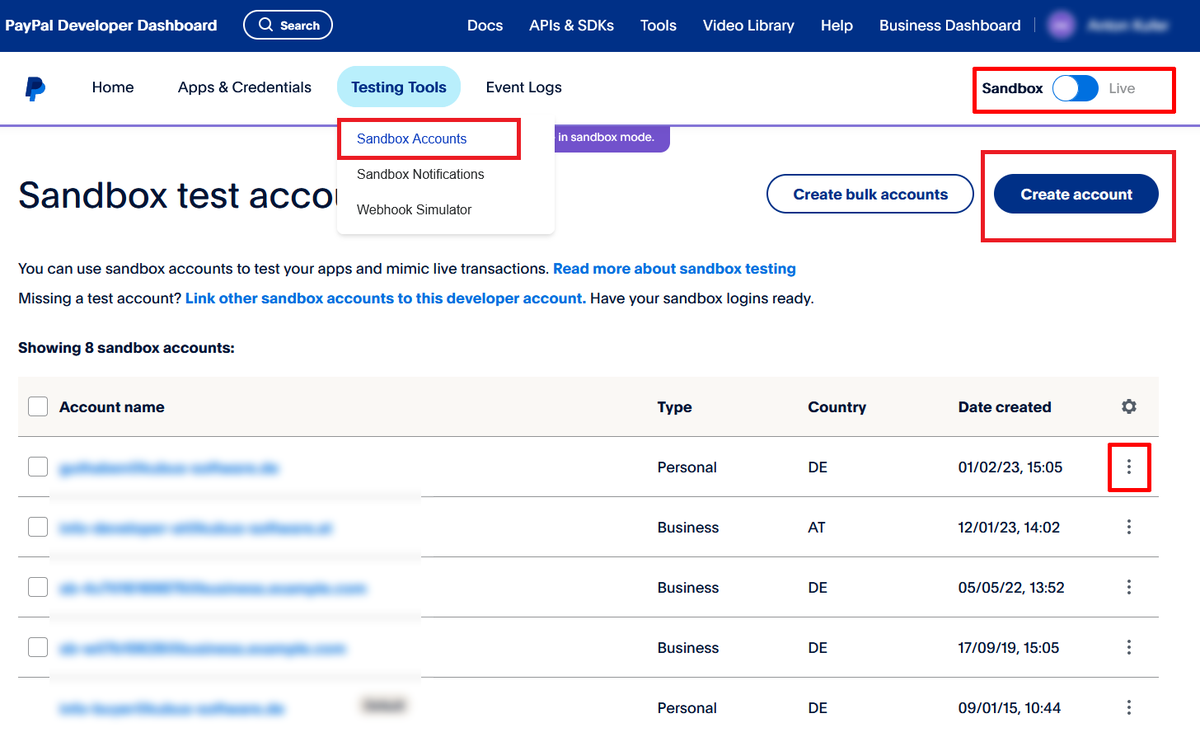Image resolution: width=1200 pixels, height=737 pixels.
Task: Click the Sandbox label next to toggle
Action: tap(1012, 88)
